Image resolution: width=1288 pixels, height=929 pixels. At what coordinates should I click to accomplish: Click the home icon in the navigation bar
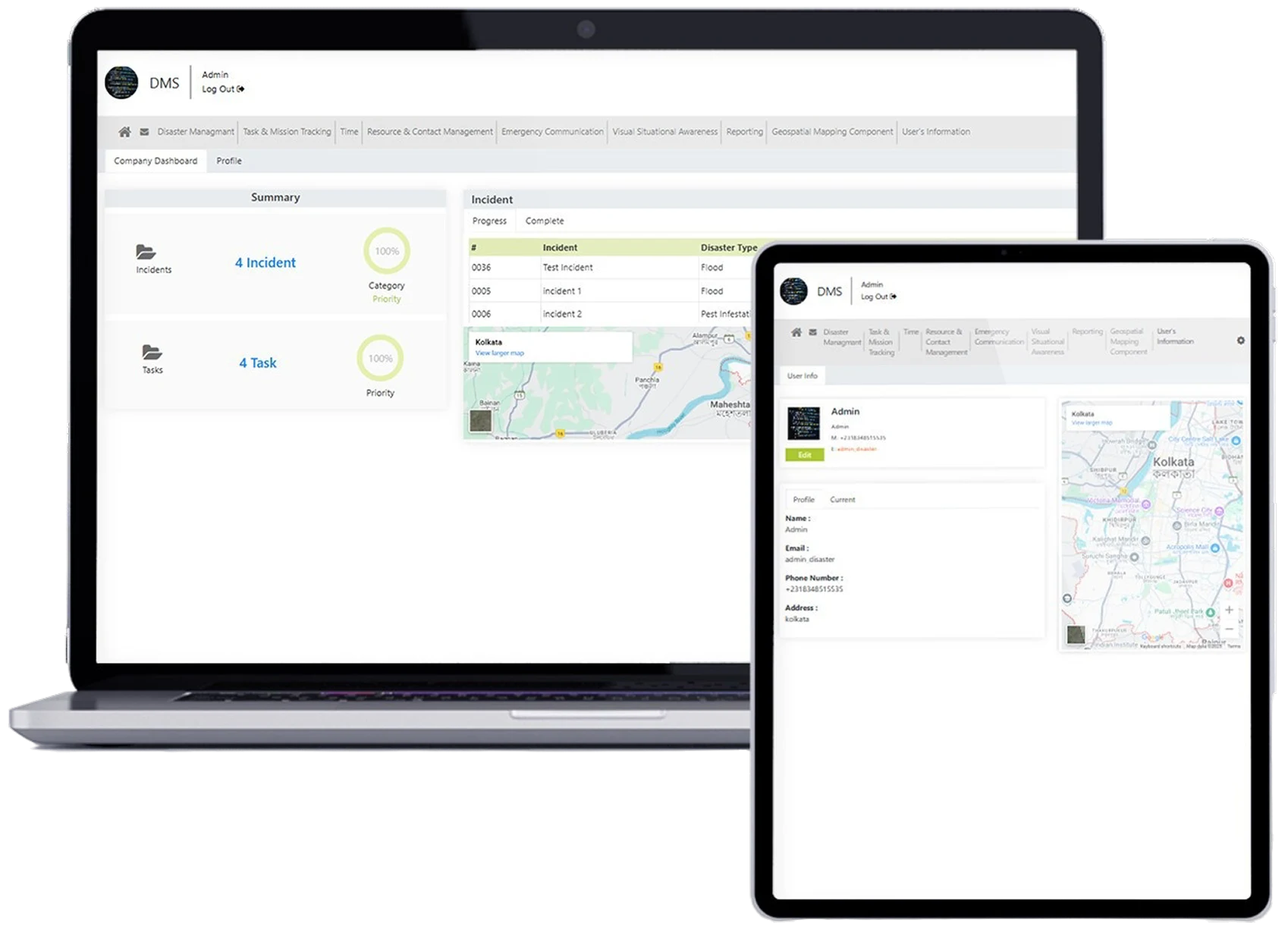coord(124,131)
